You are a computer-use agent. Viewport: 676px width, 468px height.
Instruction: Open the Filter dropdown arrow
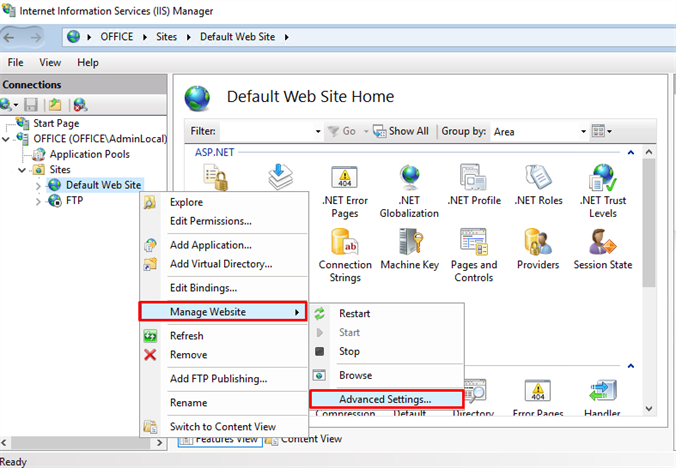318,131
